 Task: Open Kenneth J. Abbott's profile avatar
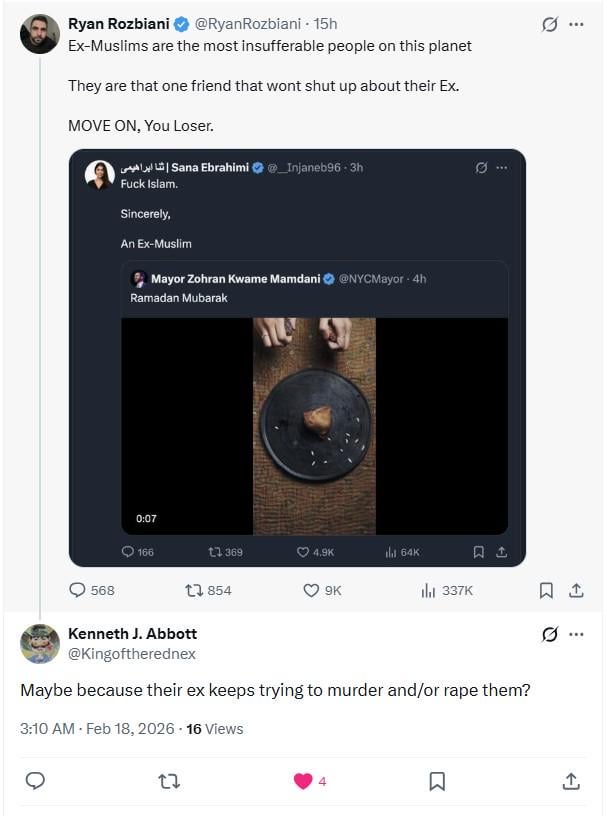pos(40,644)
